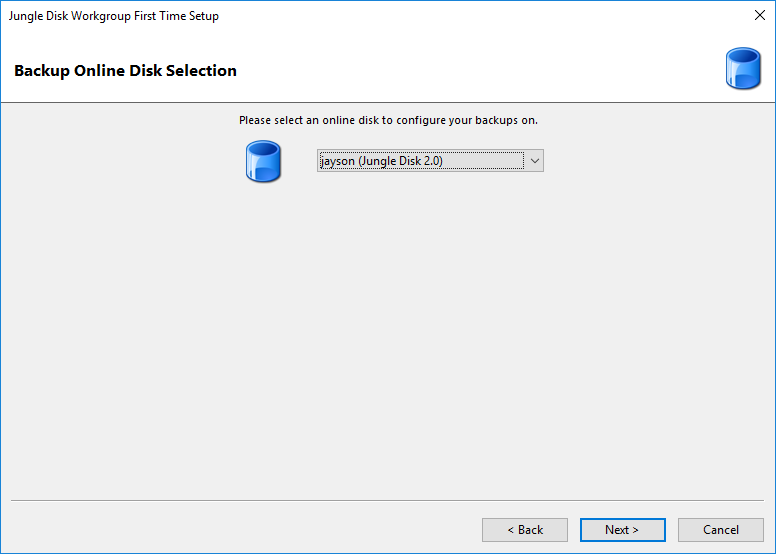776x554 pixels.
Task: Click the 'Please select an online disk' label
Action: [x=388, y=120]
